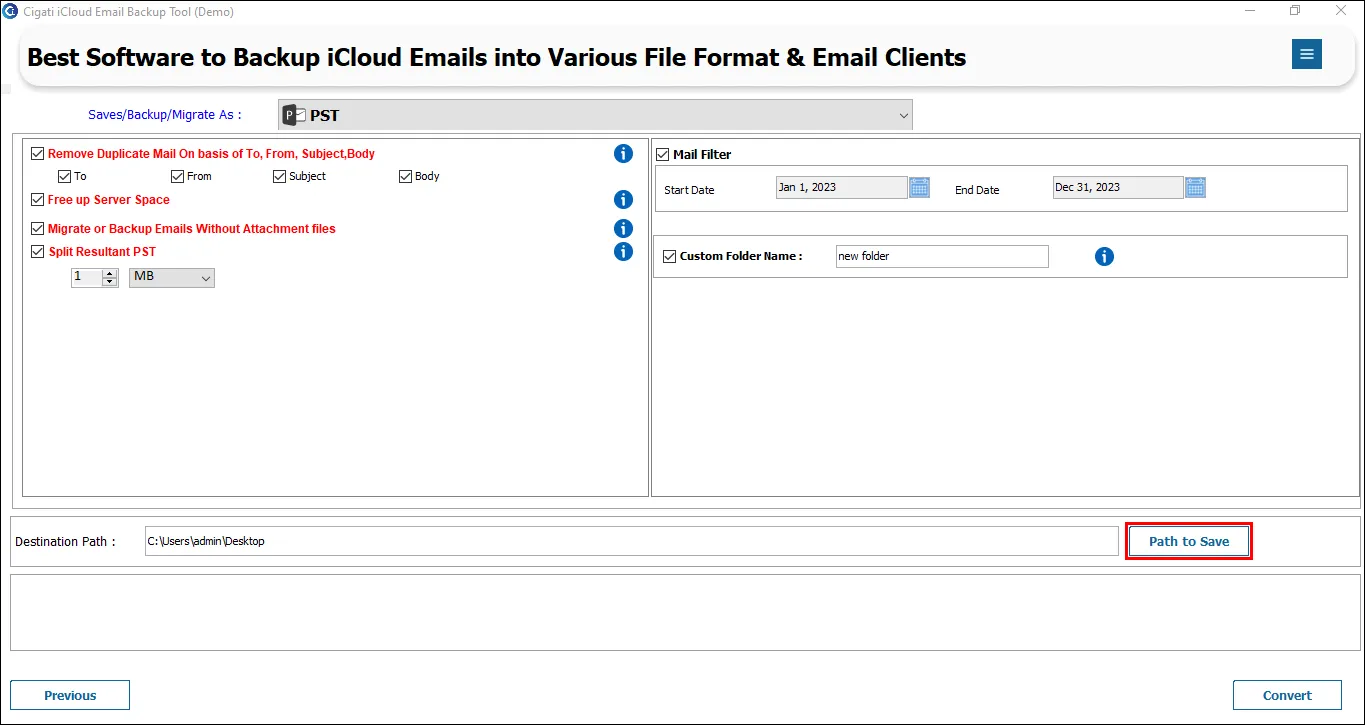Toggle Migrate or Backup Emails Without Attachment files
Image resolution: width=1365 pixels, height=725 pixels.
(38, 229)
